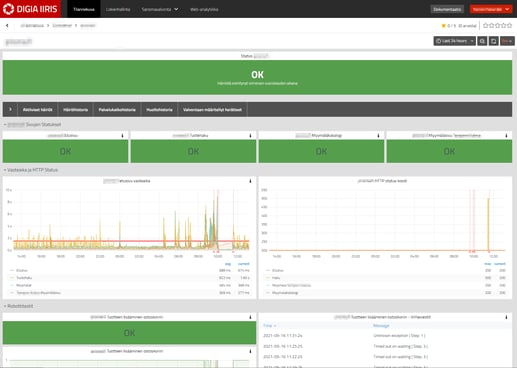Select the 'Unknown exception' error row message
The width and height of the screenshot is (517, 368).
[x=399, y=335]
